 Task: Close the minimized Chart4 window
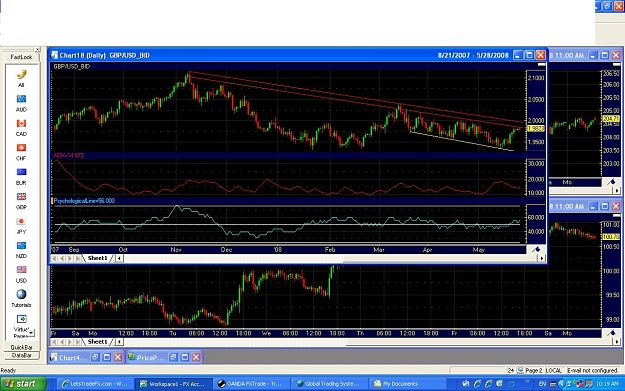118,358
